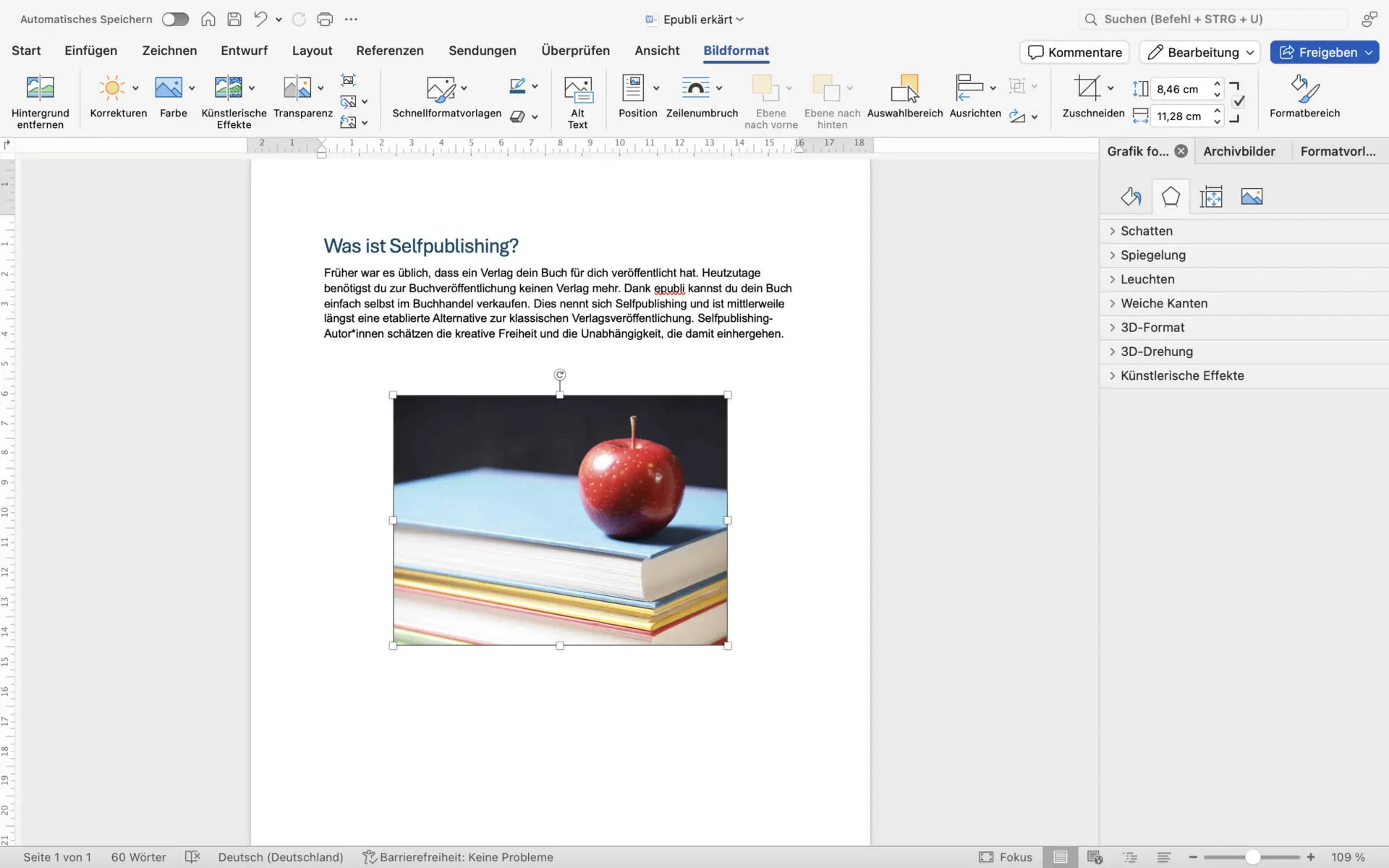The width and height of the screenshot is (1389, 868).
Task: Open the Start ribbon tab
Action: [x=26, y=51]
